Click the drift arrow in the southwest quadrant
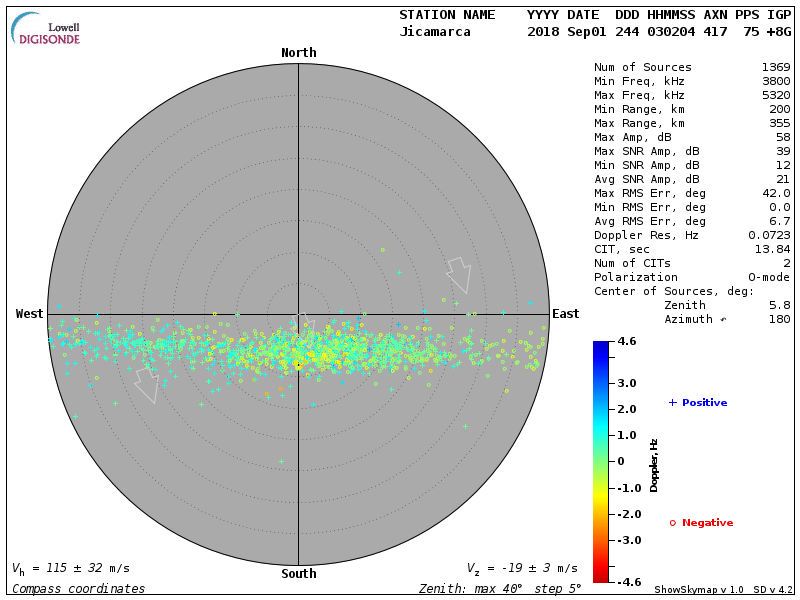The image size is (800, 600). [x=147, y=385]
